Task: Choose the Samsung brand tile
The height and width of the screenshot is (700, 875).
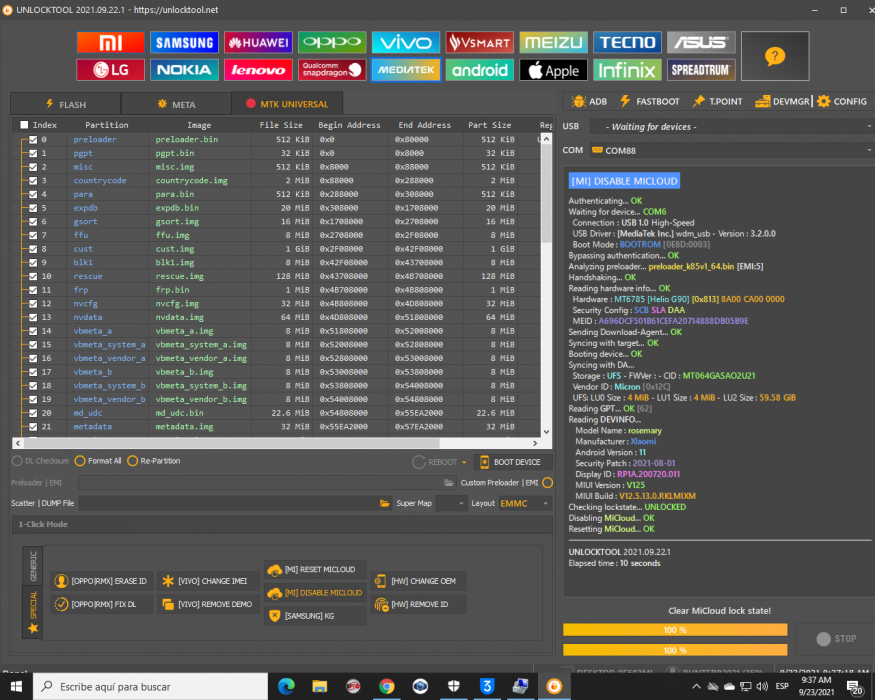Action: [x=184, y=43]
